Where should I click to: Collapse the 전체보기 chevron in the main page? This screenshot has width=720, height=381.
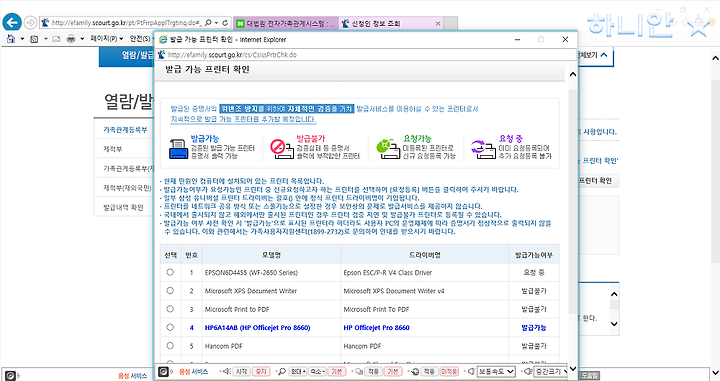pyautogui.click(x=603, y=55)
